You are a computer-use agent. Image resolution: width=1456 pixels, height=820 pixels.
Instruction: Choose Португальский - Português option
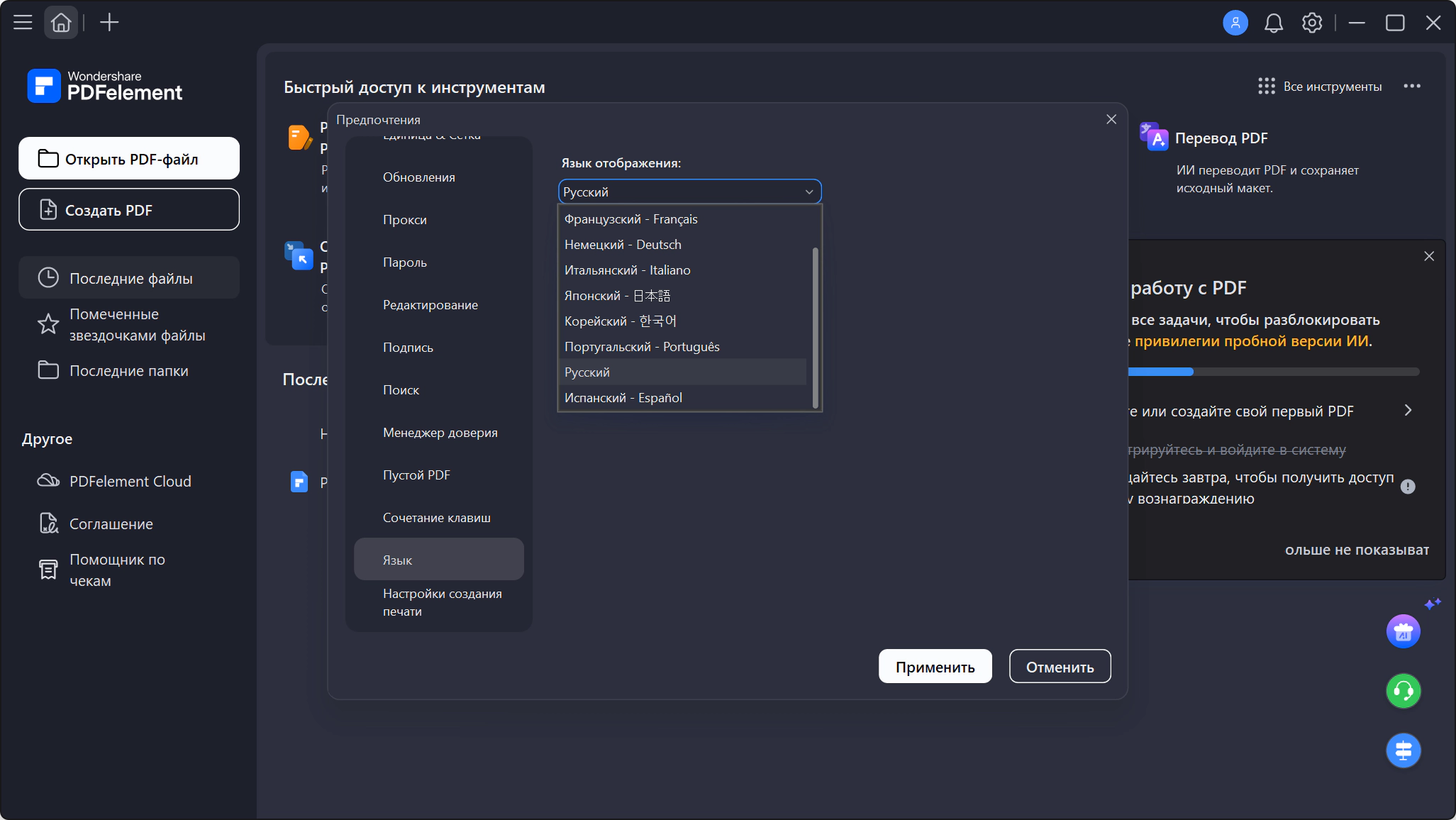coord(682,347)
